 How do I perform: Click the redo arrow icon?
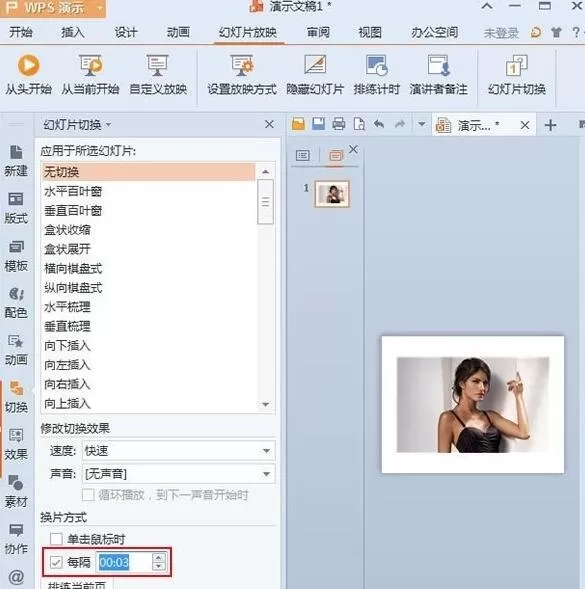400,124
